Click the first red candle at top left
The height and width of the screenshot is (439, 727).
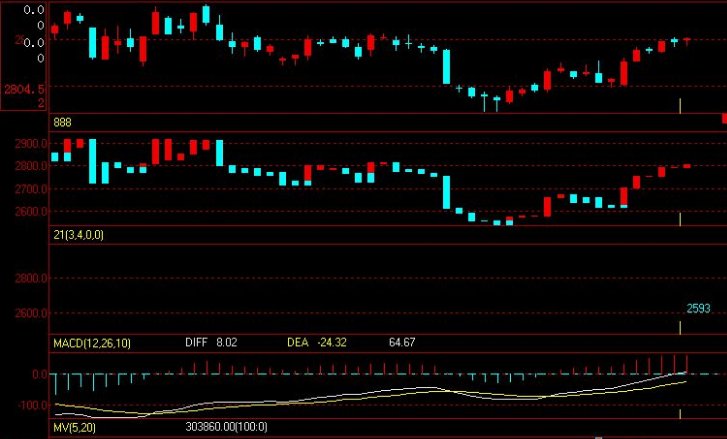(x=54, y=29)
